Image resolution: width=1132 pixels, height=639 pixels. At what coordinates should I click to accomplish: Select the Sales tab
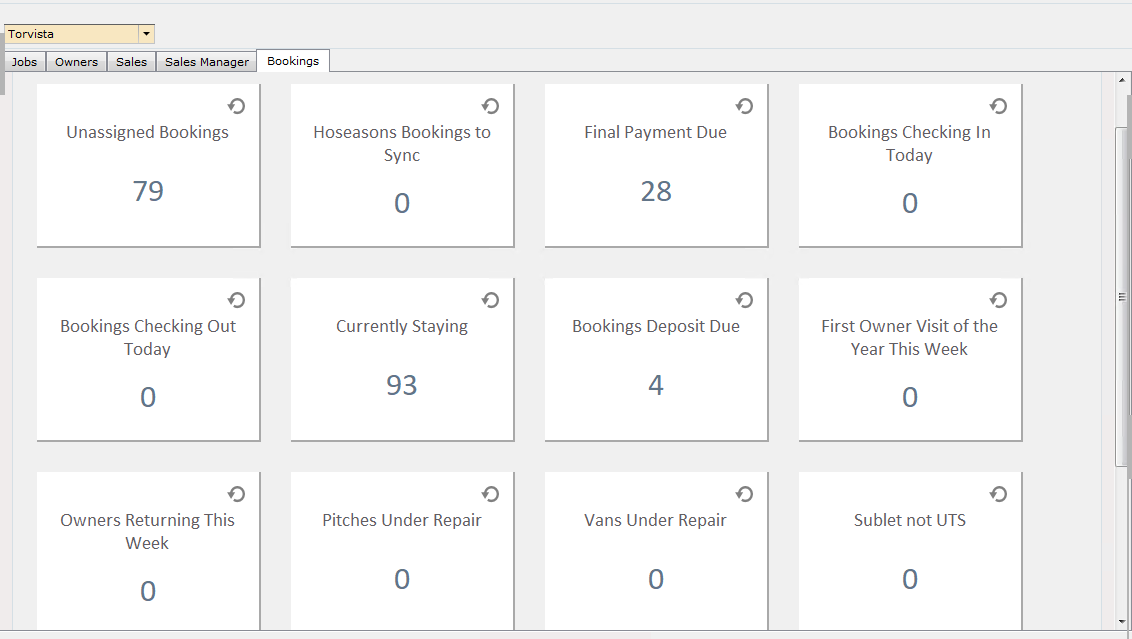(x=131, y=62)
